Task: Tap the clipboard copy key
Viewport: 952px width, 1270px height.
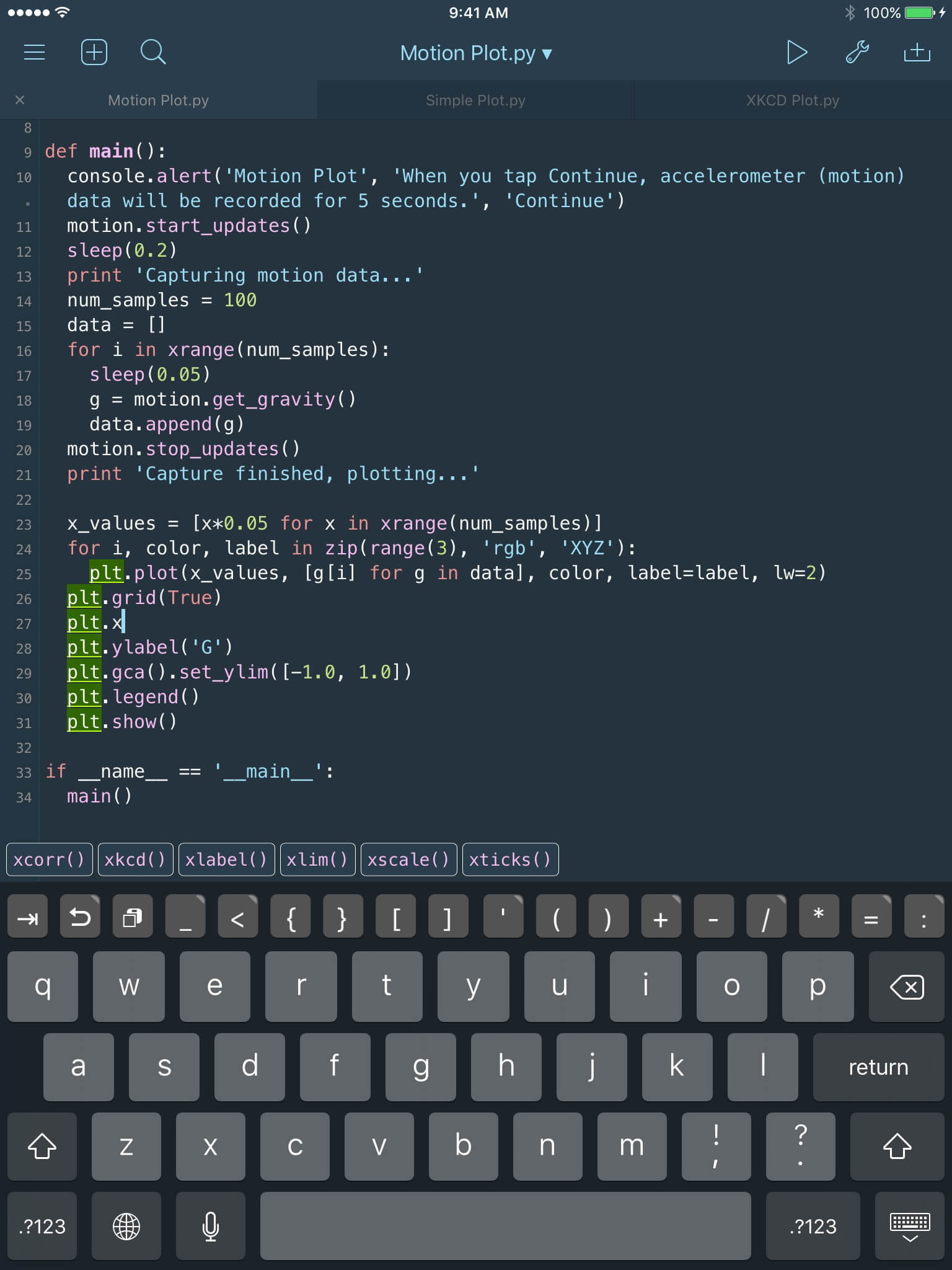Action: (x=133, y=917)
